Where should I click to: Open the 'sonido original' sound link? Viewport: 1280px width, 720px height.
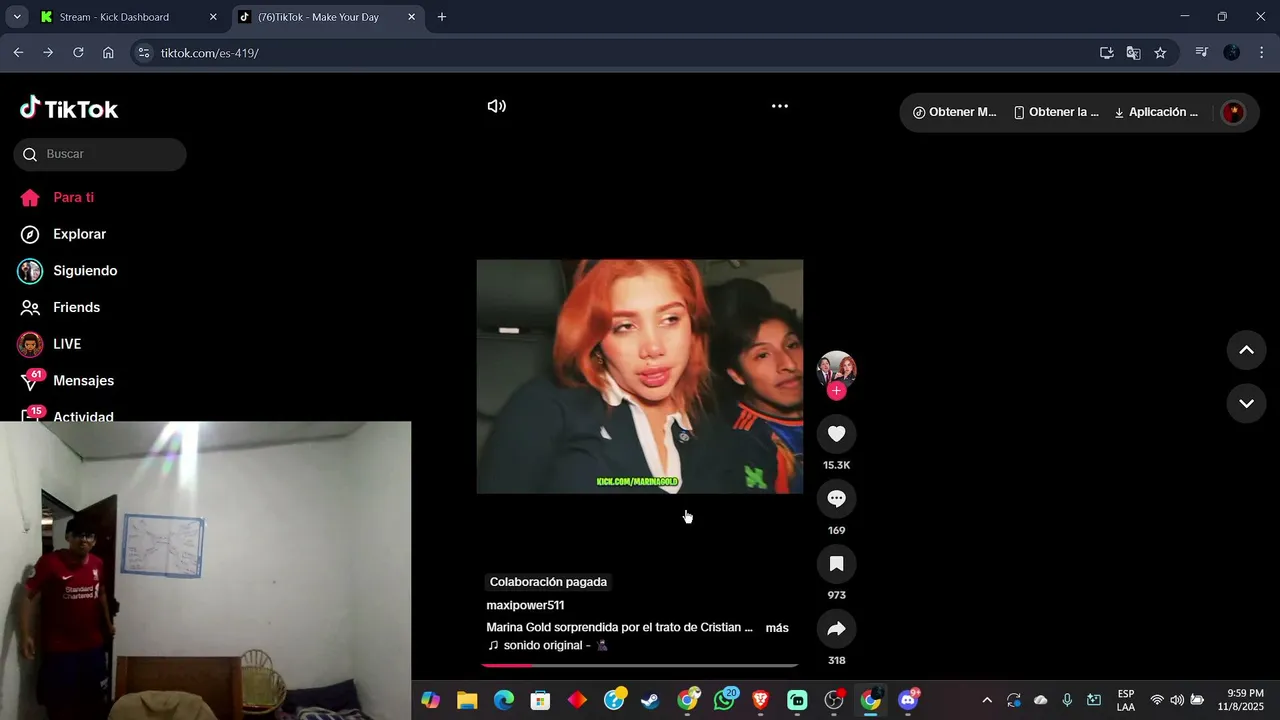tap(547, 646)
